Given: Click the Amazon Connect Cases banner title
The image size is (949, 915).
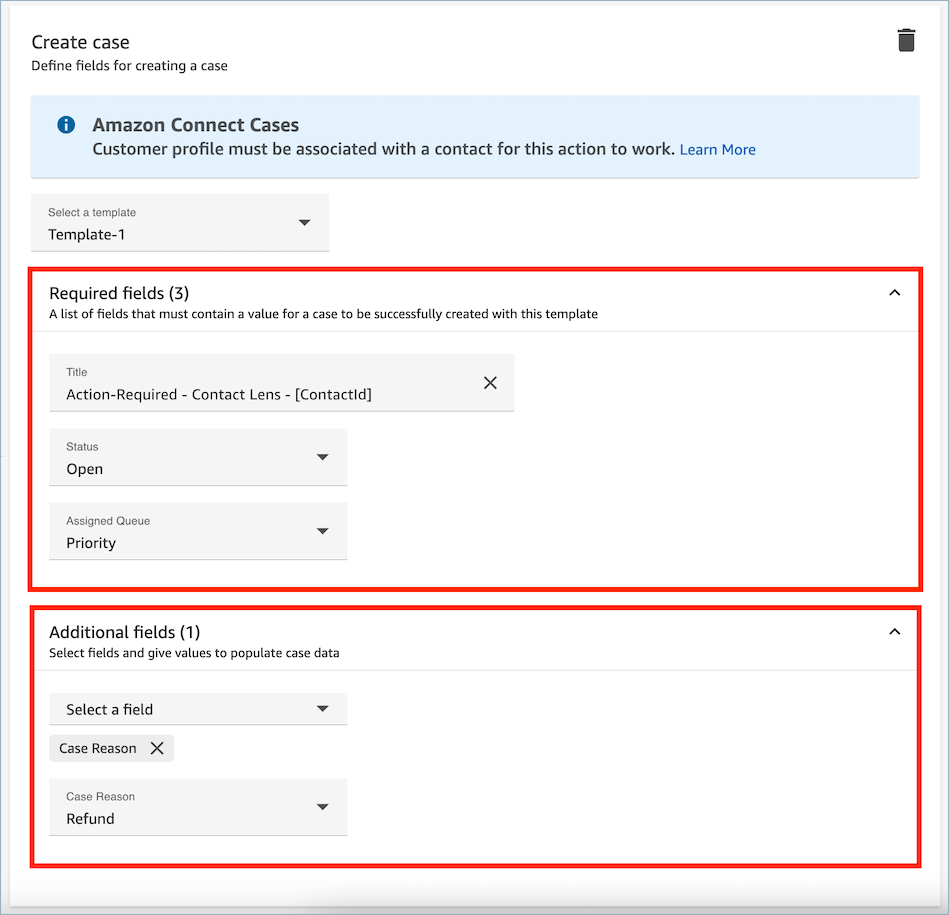Looking at the screenshot, I should [196, 125].
